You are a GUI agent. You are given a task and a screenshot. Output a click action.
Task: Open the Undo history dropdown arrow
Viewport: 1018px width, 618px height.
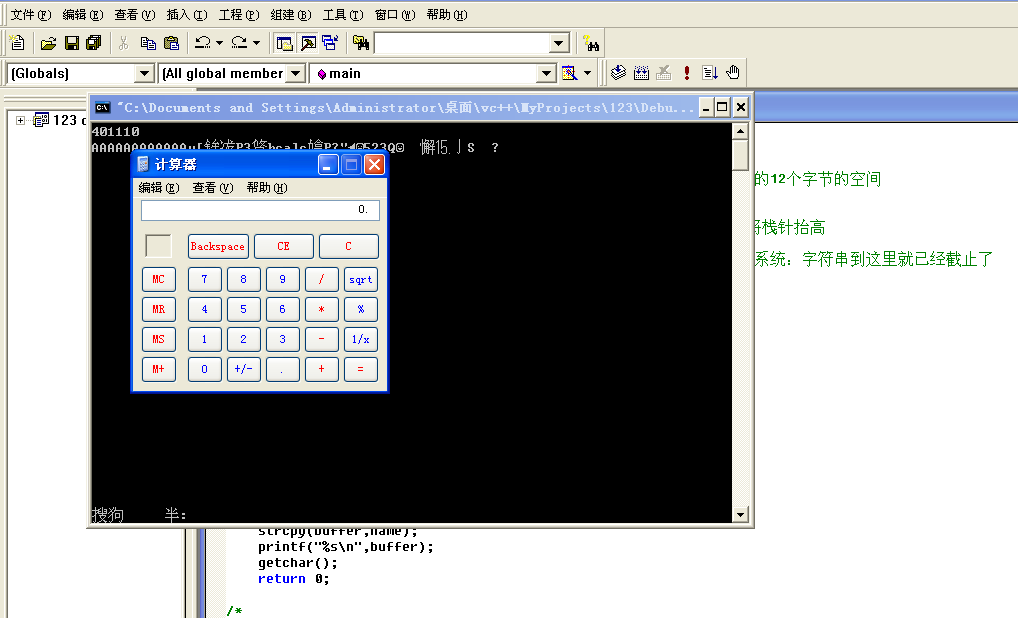click(x=219, y=43)
